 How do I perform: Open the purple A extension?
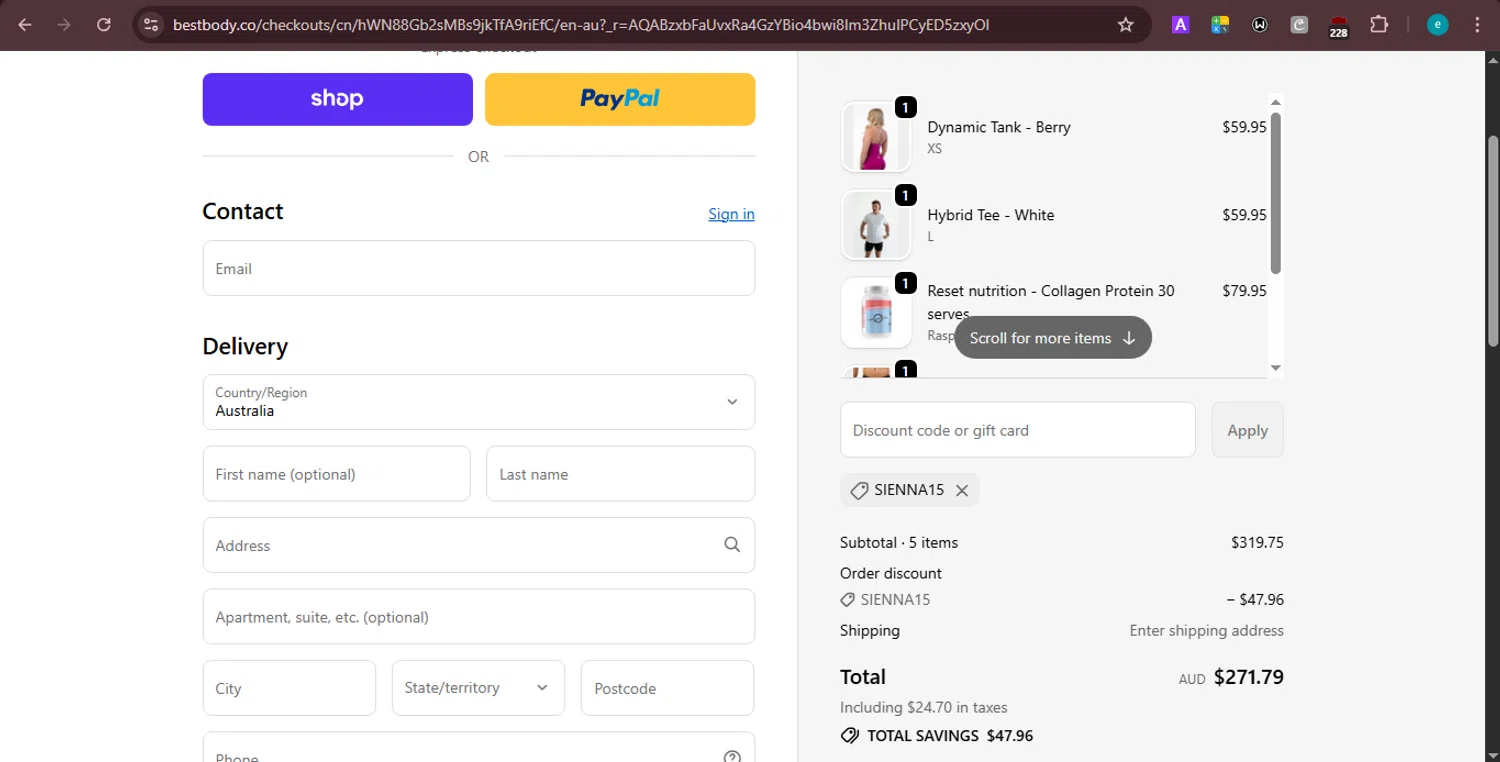(x=1181, y=25)
